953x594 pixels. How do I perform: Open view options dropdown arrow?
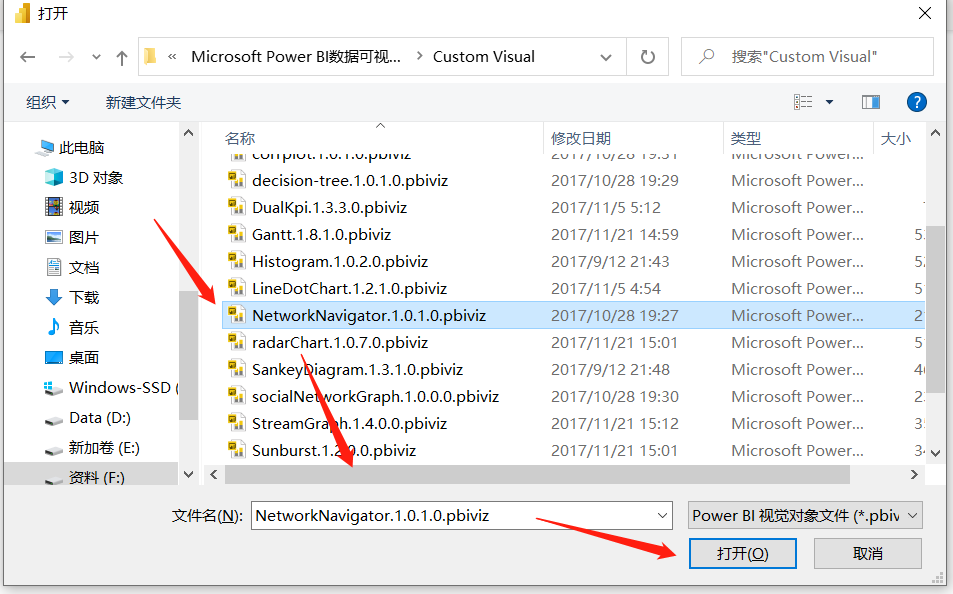[x=829, y=102]
